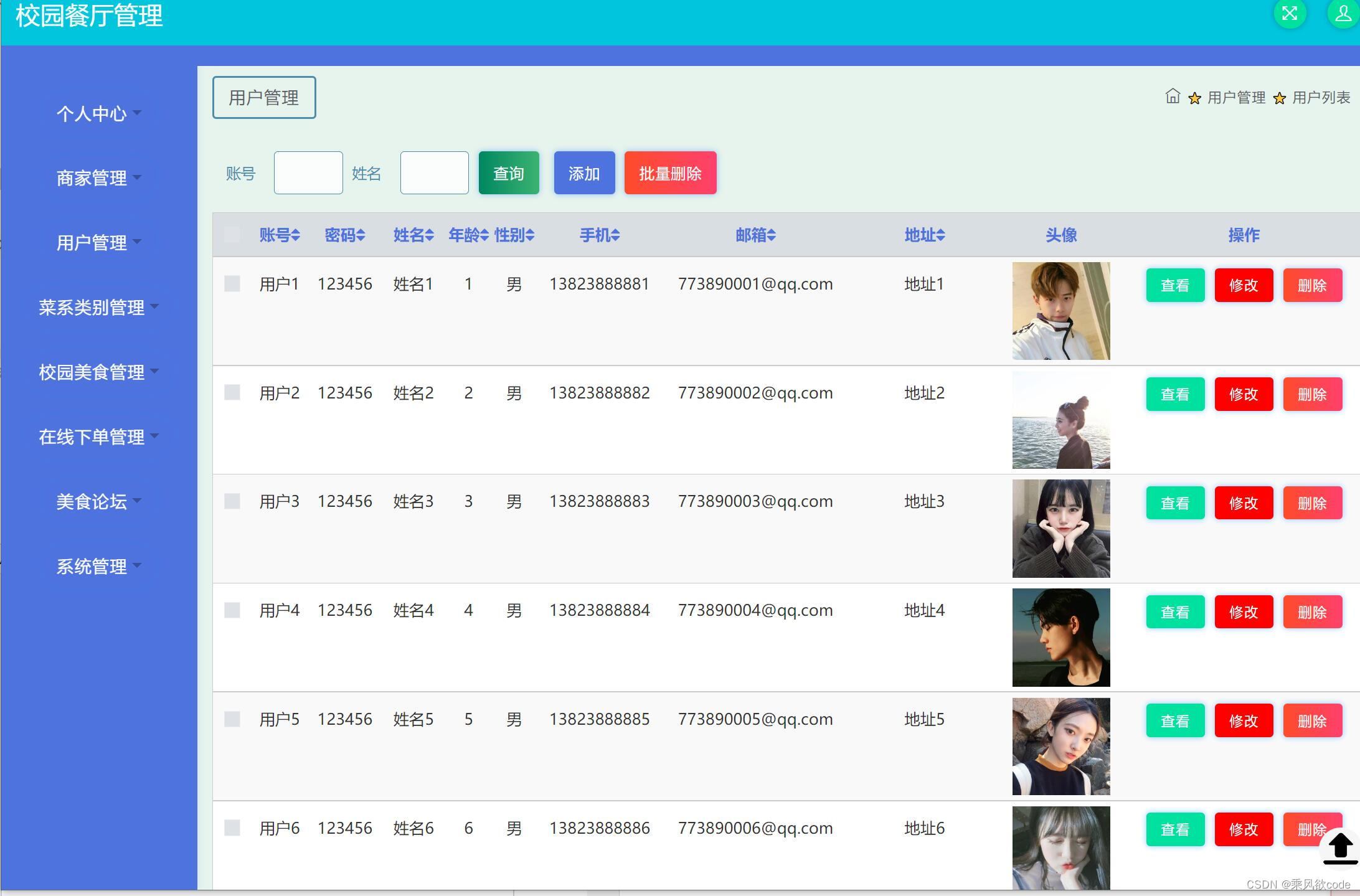The image size is (1360, 896).
Task: Click the fullscreen expand icon in header
Action: click(x=1289, y=14)
